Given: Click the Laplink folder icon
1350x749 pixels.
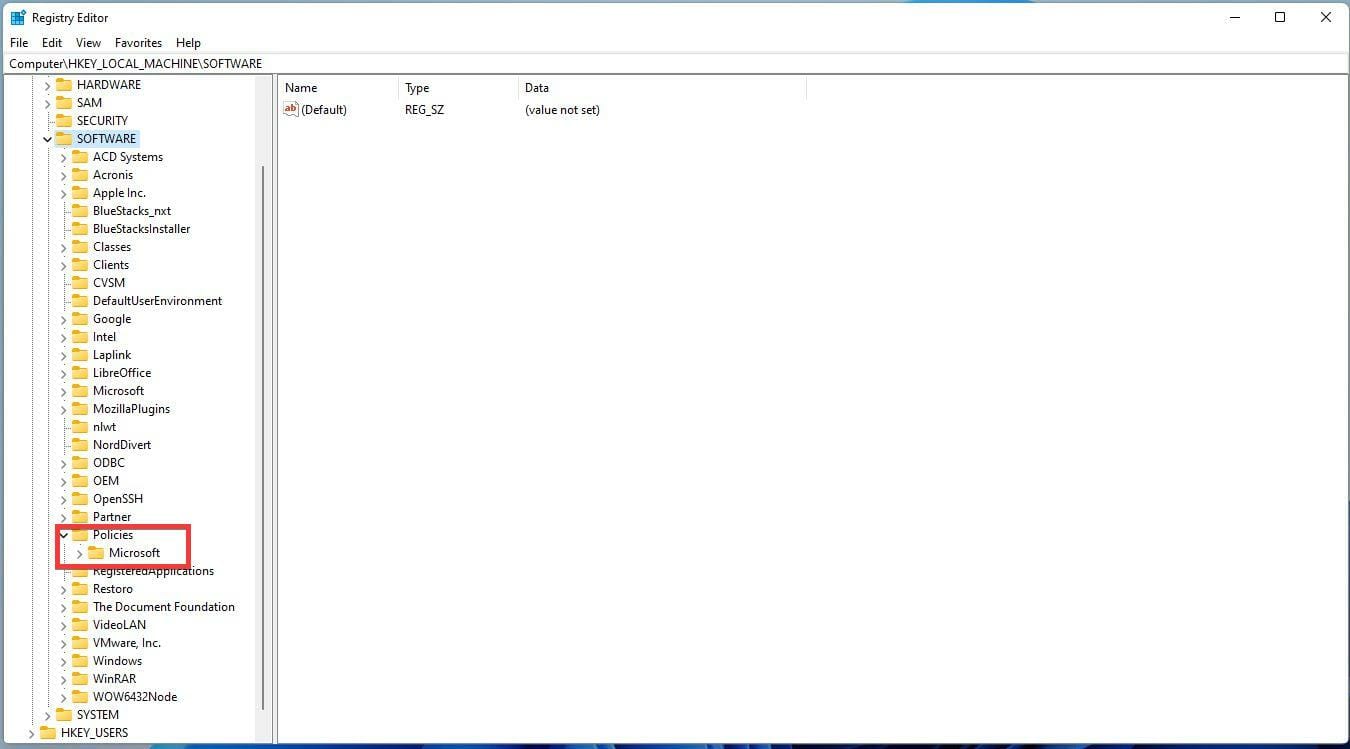Looking at the screenshot, I should pos(80,355).
